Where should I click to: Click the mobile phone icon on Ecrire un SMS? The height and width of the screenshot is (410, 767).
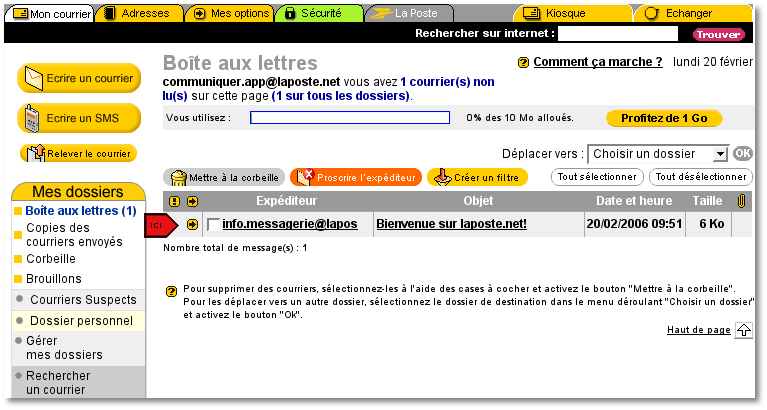32,118
